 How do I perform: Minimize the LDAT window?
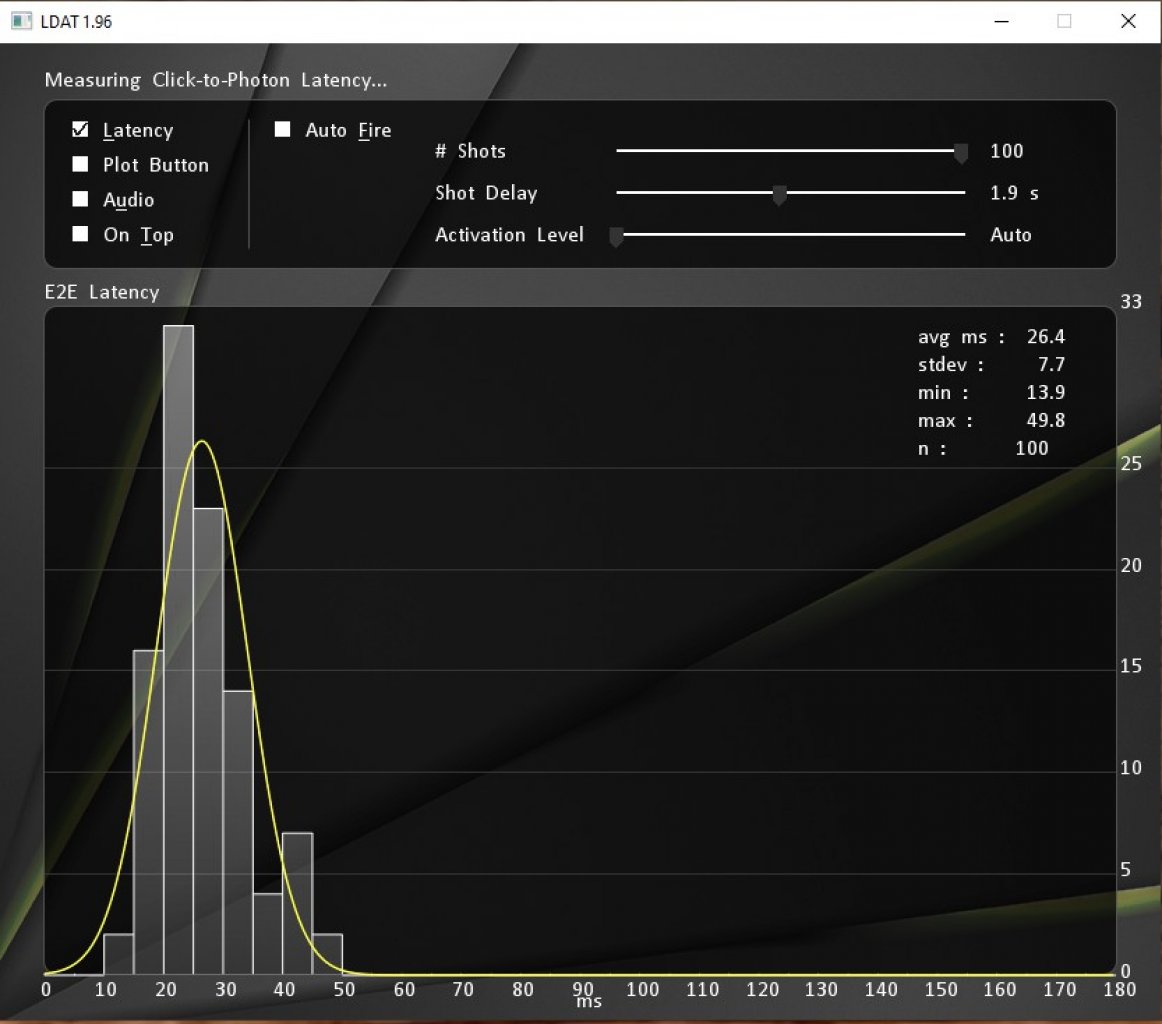coord(1001,21)
